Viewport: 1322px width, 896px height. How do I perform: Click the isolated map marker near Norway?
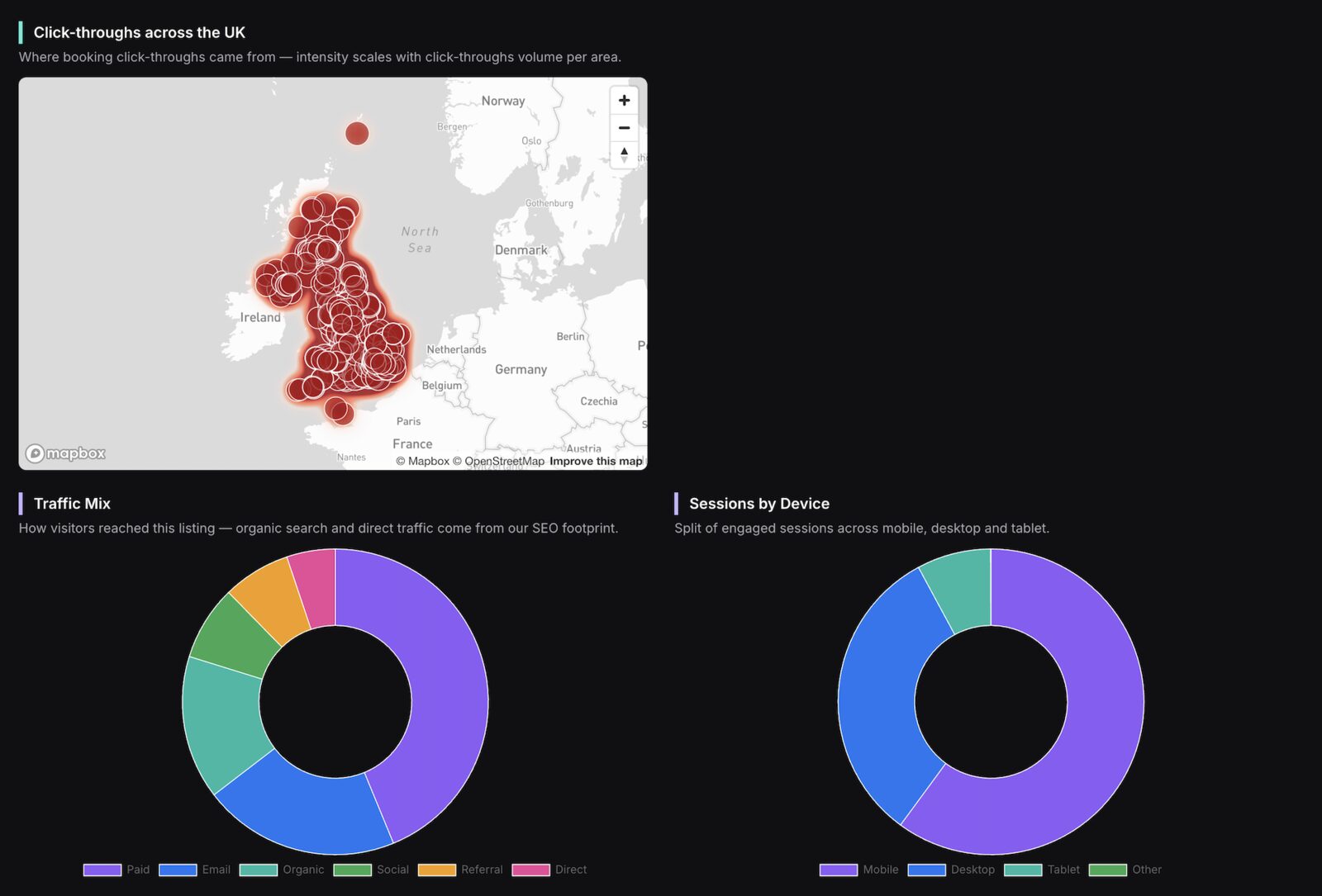tap(357, 133)
